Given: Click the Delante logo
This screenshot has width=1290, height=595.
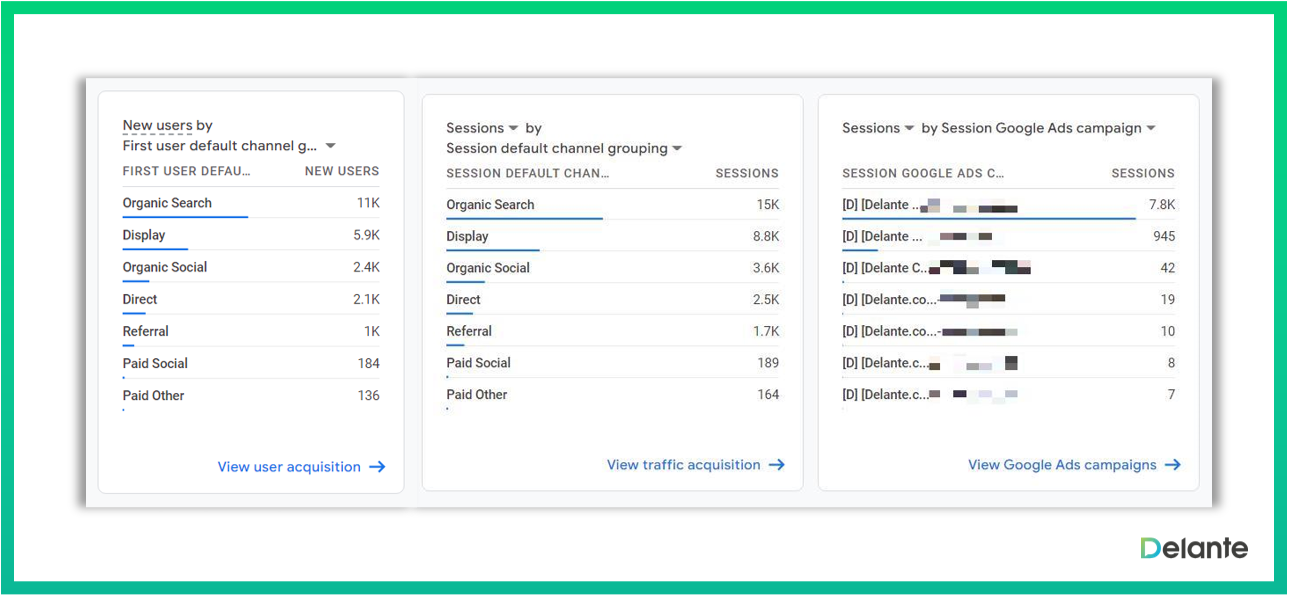Looking at the screenshot, I should click(x=1194, y=548).
